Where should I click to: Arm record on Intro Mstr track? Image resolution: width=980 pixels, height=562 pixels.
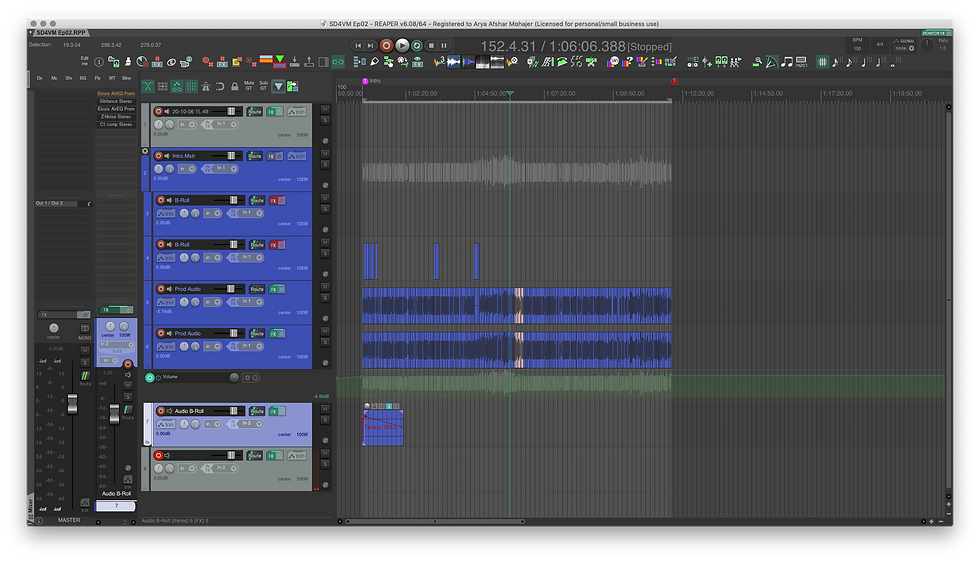click(x=158, y=156)
